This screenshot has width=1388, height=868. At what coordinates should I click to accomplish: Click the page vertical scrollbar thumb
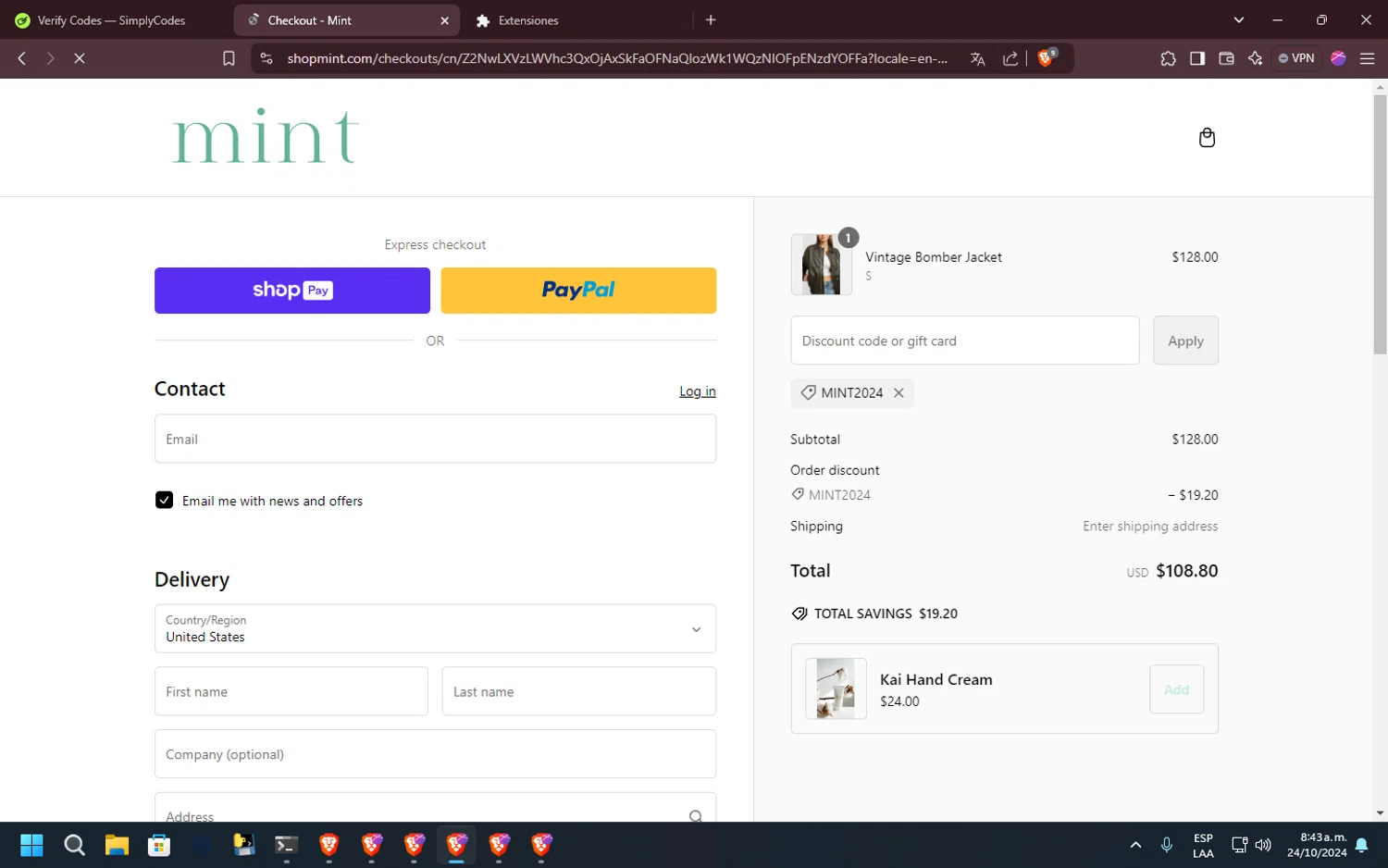pos(1380,224)
